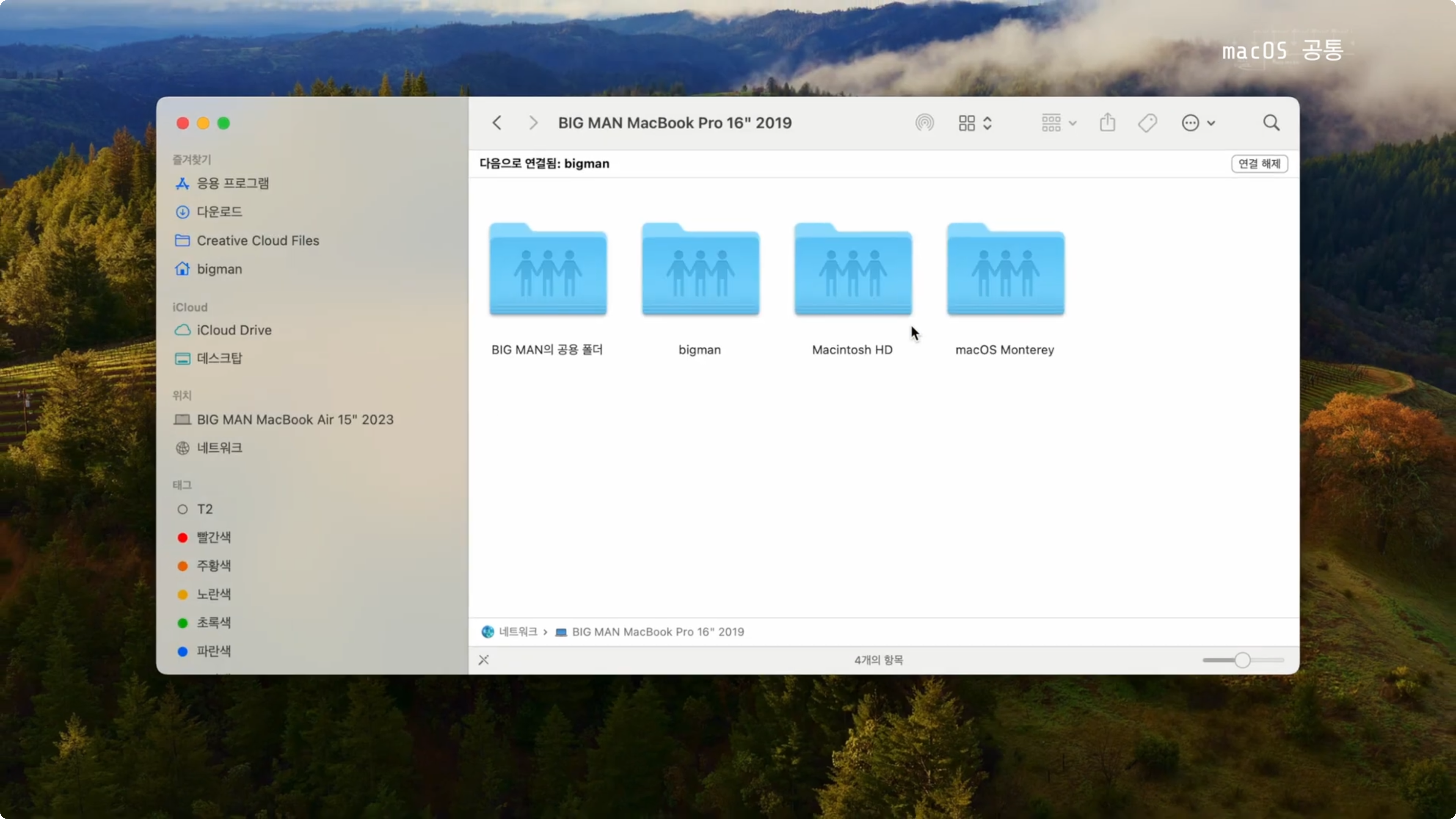Open the more actions ellipsis menu
This screenshot has height=819, width=1456.
(1197, 122)
